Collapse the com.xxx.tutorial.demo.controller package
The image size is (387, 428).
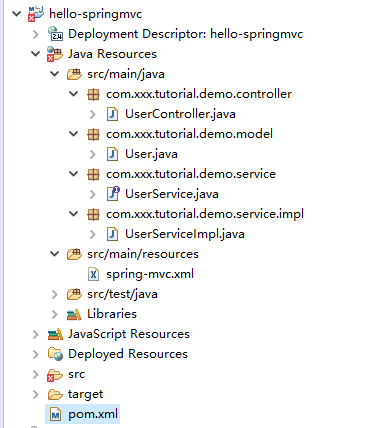74,94
